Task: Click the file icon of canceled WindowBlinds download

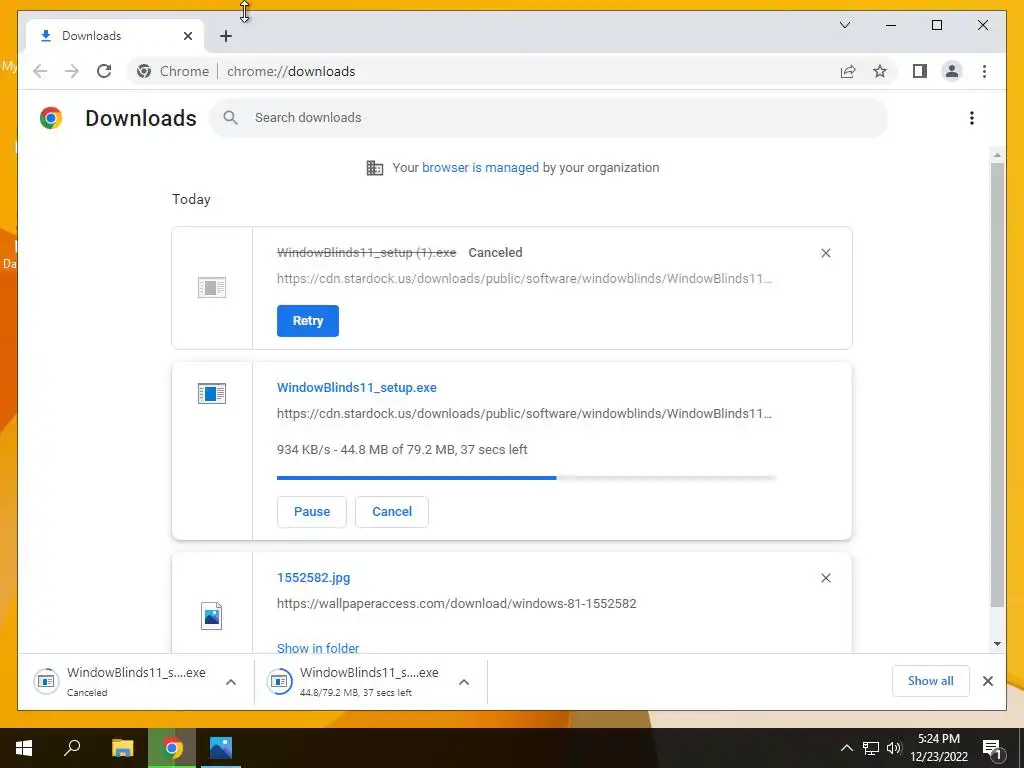Action: click(x=212, y=287)
